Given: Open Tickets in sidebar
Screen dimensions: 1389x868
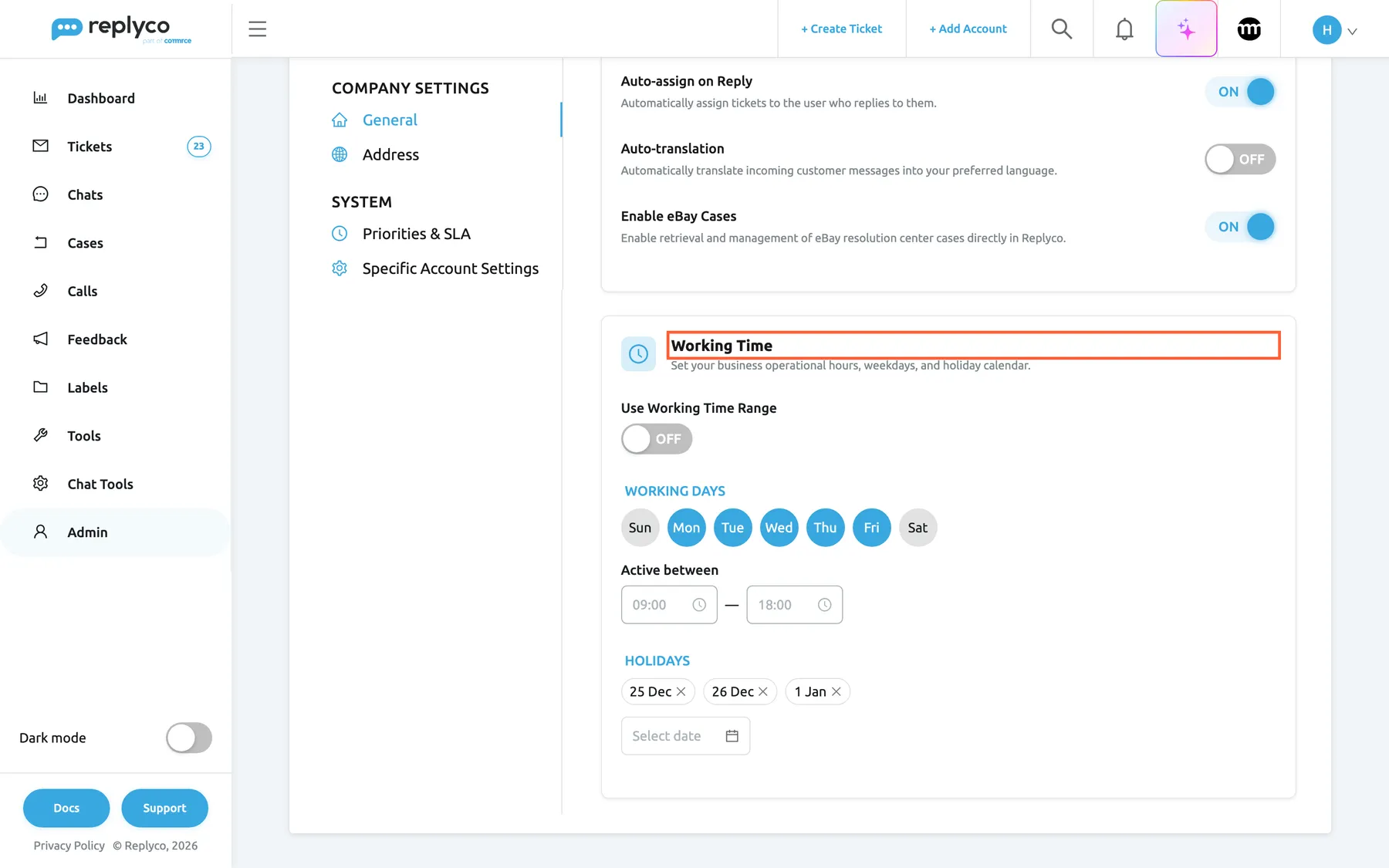Looking at the screenshot, I should 116,147.
